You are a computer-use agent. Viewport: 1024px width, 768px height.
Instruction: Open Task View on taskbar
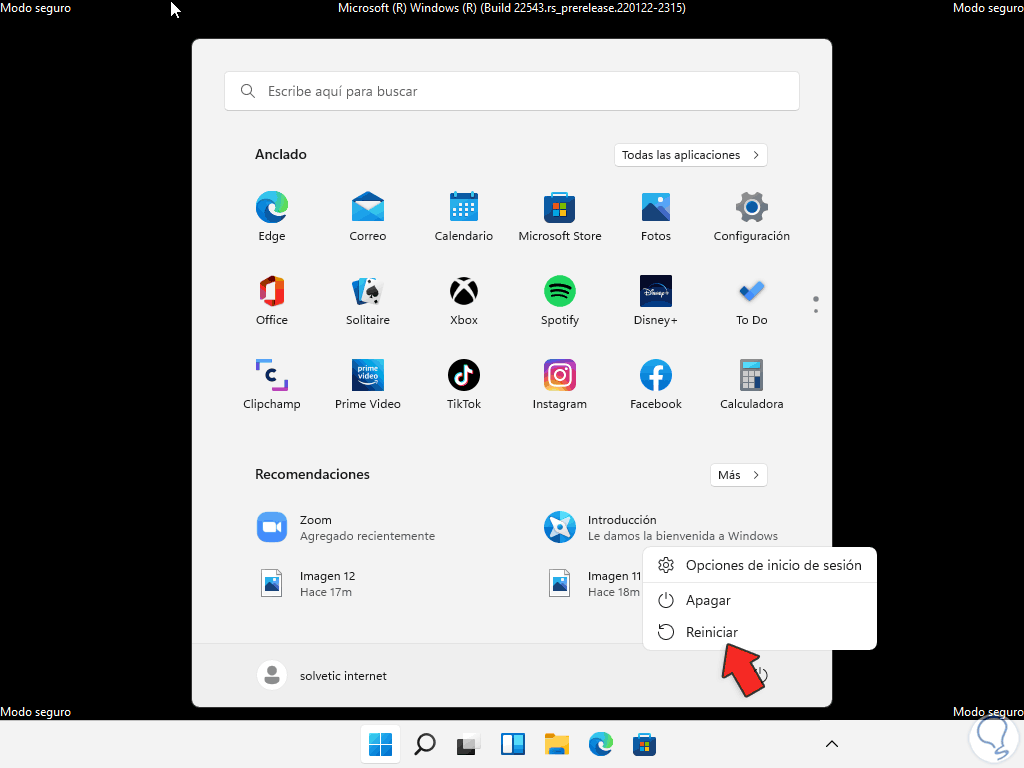point(468,744)
